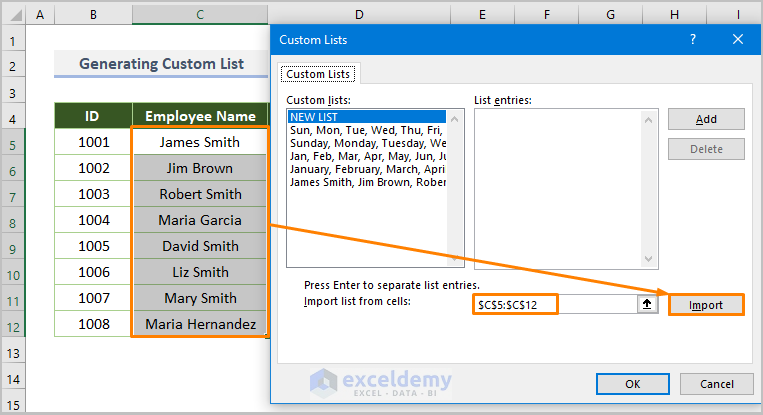Click cell containing David Smith
The width and height of the screenshot is (763, 415).
click(x=200, y=246)
